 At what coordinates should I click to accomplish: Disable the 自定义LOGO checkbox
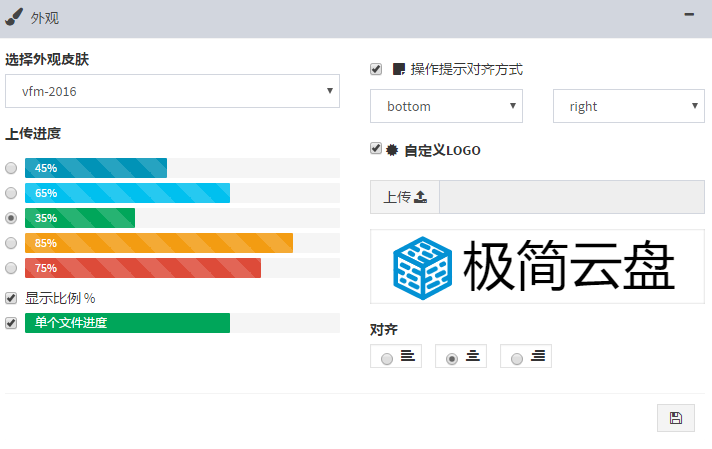[376, 148]
